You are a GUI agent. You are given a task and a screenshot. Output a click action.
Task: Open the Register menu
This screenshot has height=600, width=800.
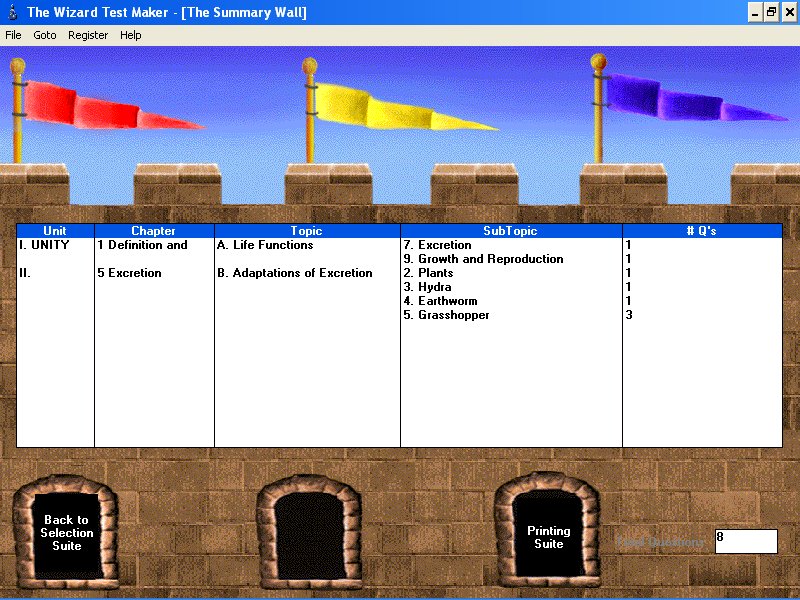(x=88, y=35)
